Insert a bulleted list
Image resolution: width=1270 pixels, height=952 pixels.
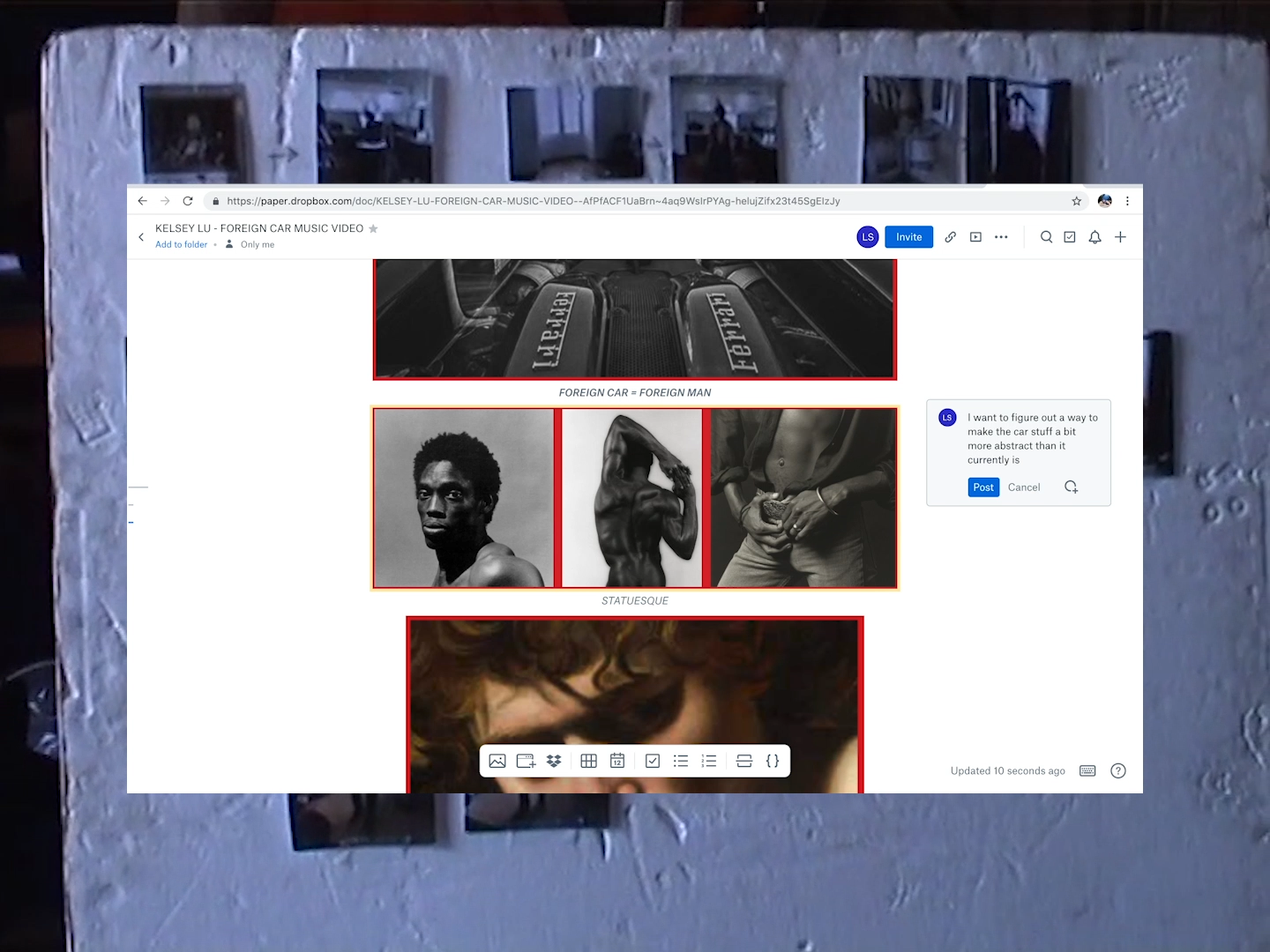[681, 761]
